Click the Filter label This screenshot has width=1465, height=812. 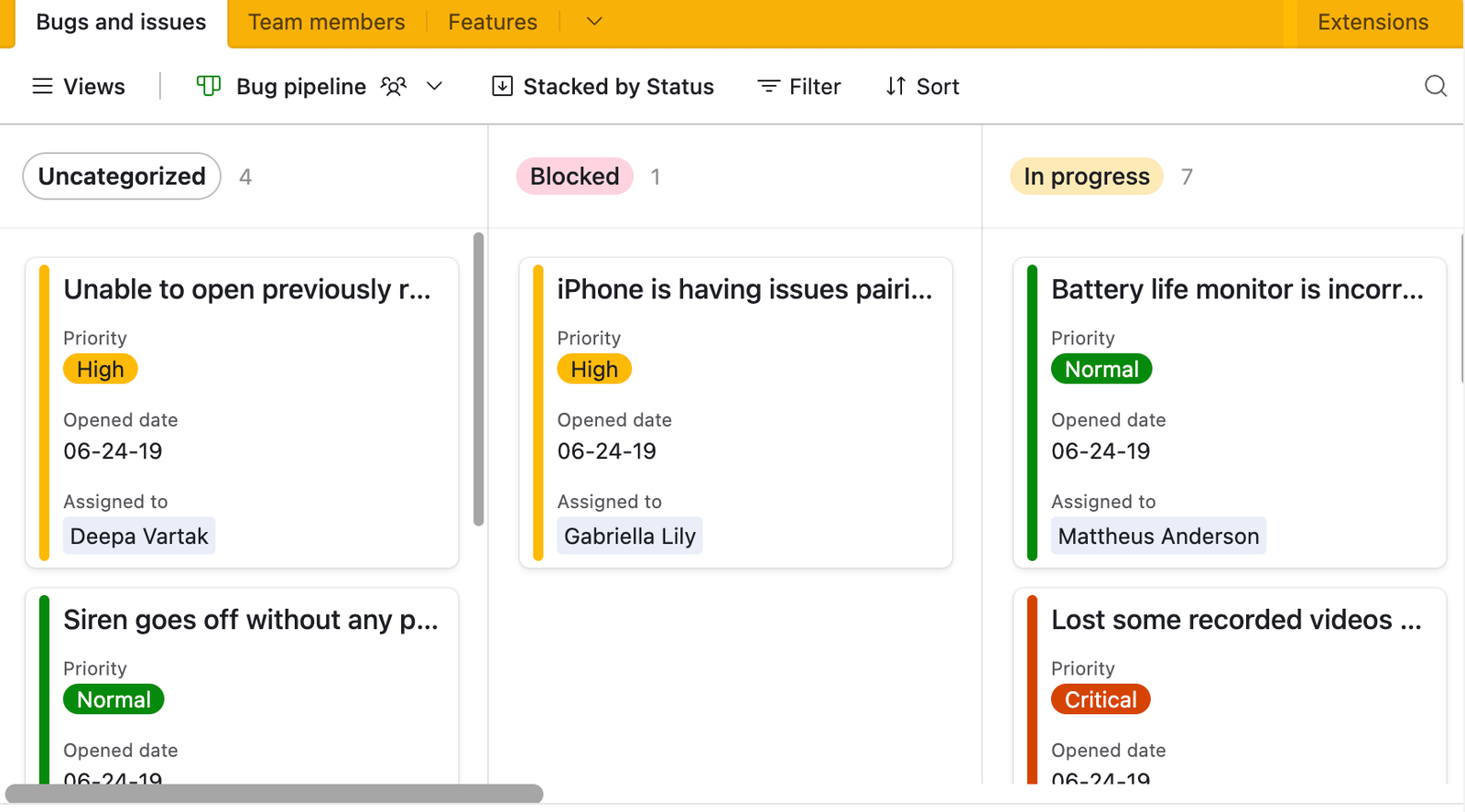coord(815,86)
